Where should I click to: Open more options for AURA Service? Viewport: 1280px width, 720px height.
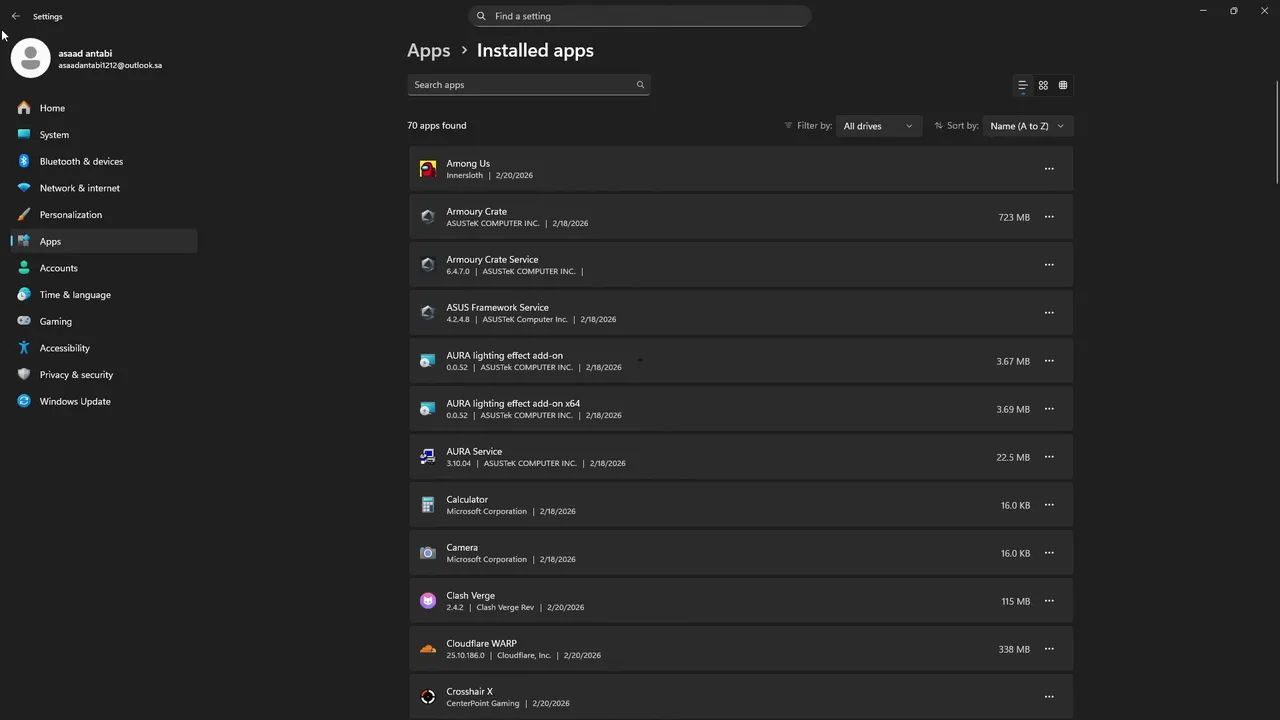coord(1049,457)
